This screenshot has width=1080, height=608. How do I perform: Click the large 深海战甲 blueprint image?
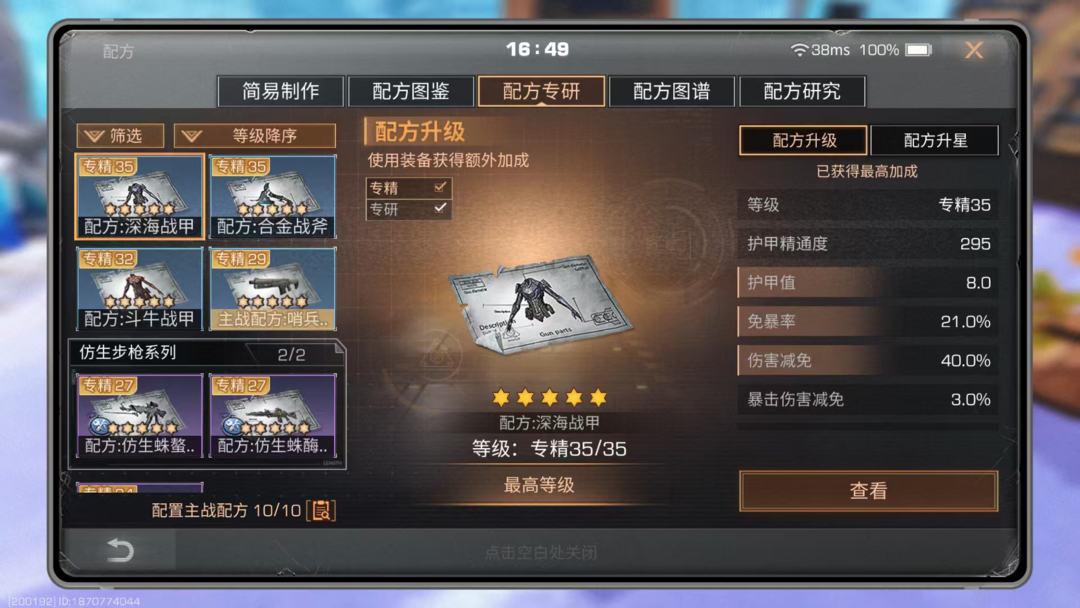(539, 306)
